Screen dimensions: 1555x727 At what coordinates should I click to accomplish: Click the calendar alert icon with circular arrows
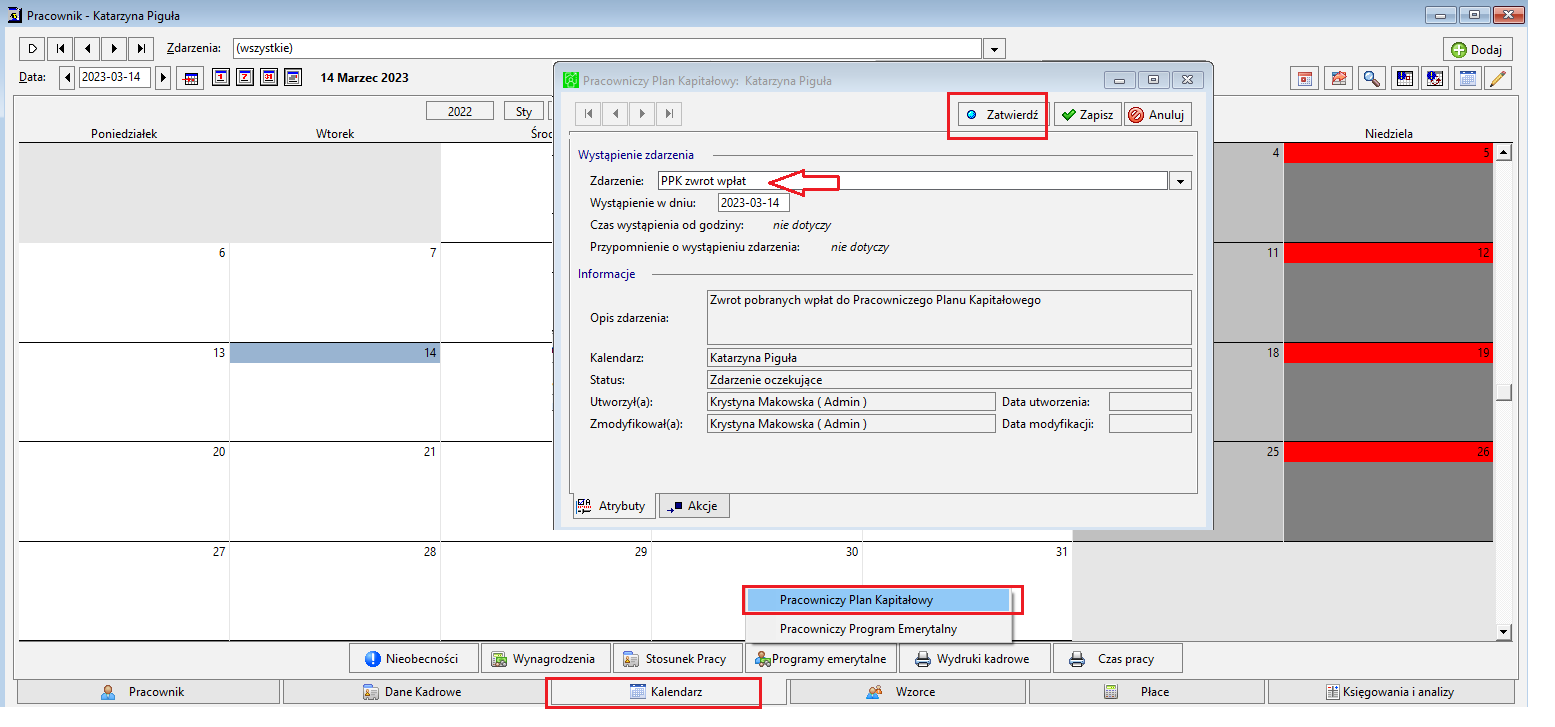1434,78
